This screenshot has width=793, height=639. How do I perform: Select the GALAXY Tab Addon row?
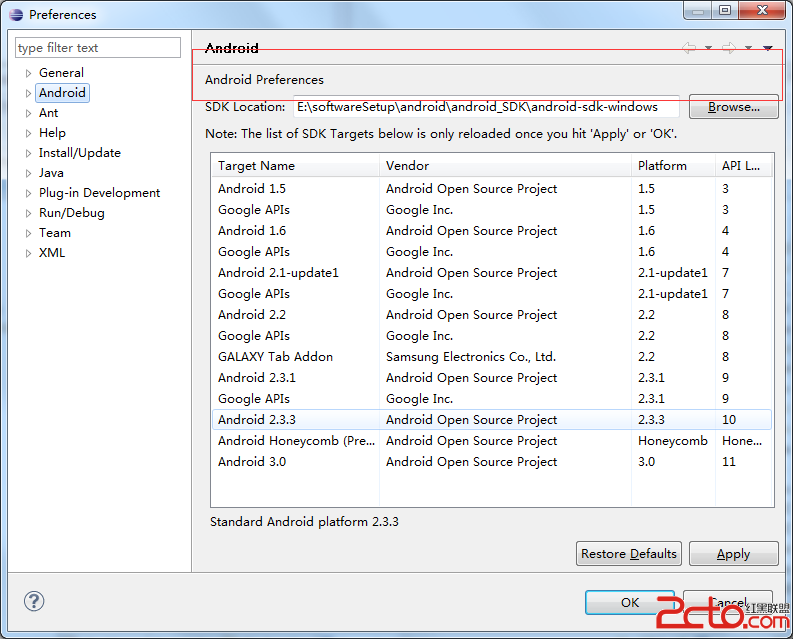pyautogui.click(x=492, y=357)
